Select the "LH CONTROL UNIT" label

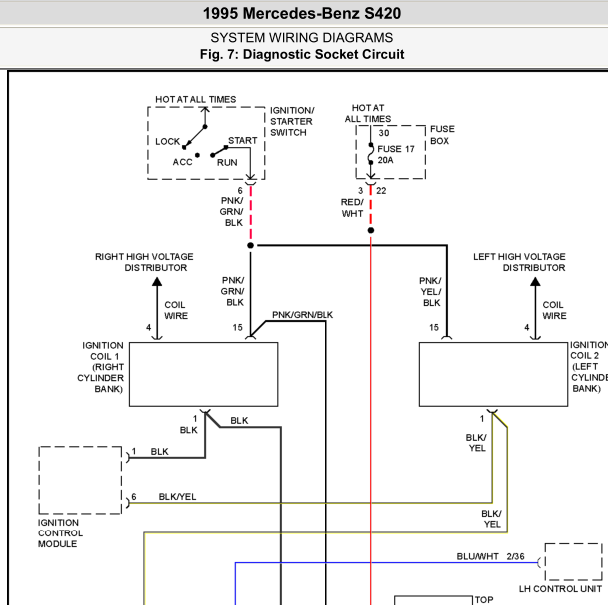[x=560, y=589]
